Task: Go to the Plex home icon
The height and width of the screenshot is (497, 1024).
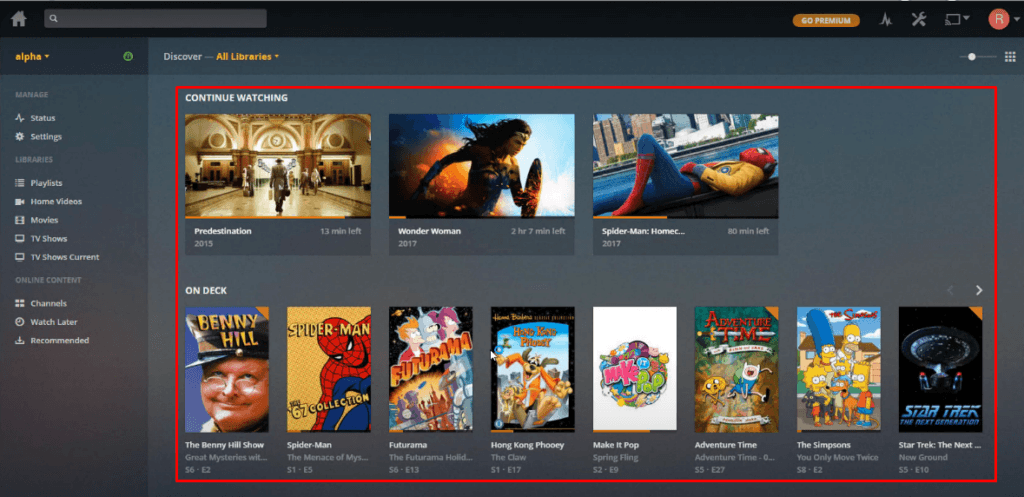Action: point(19,19)
